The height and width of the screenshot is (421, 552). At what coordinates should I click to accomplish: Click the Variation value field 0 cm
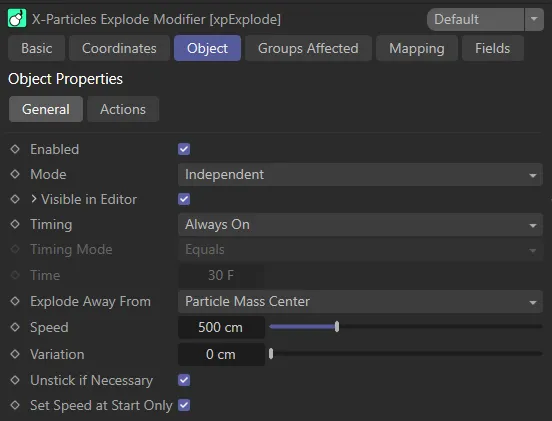coord(221,354)
